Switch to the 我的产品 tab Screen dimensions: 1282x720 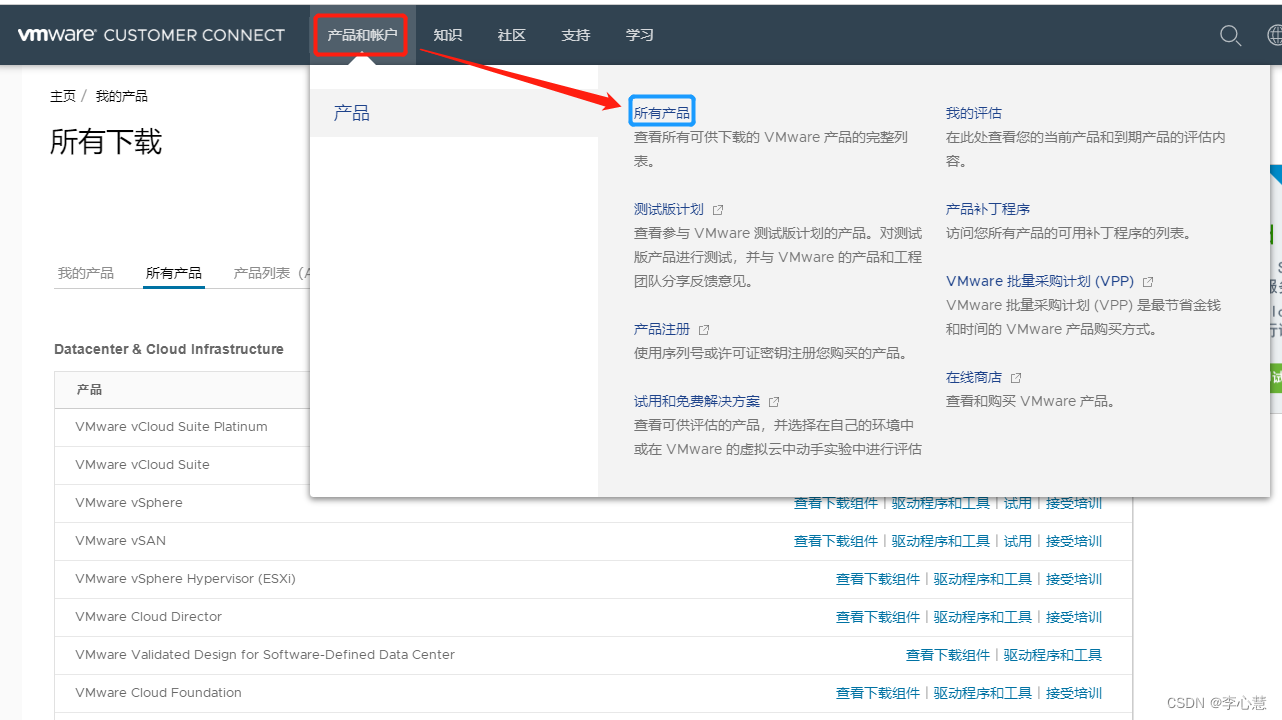point(86,273)
